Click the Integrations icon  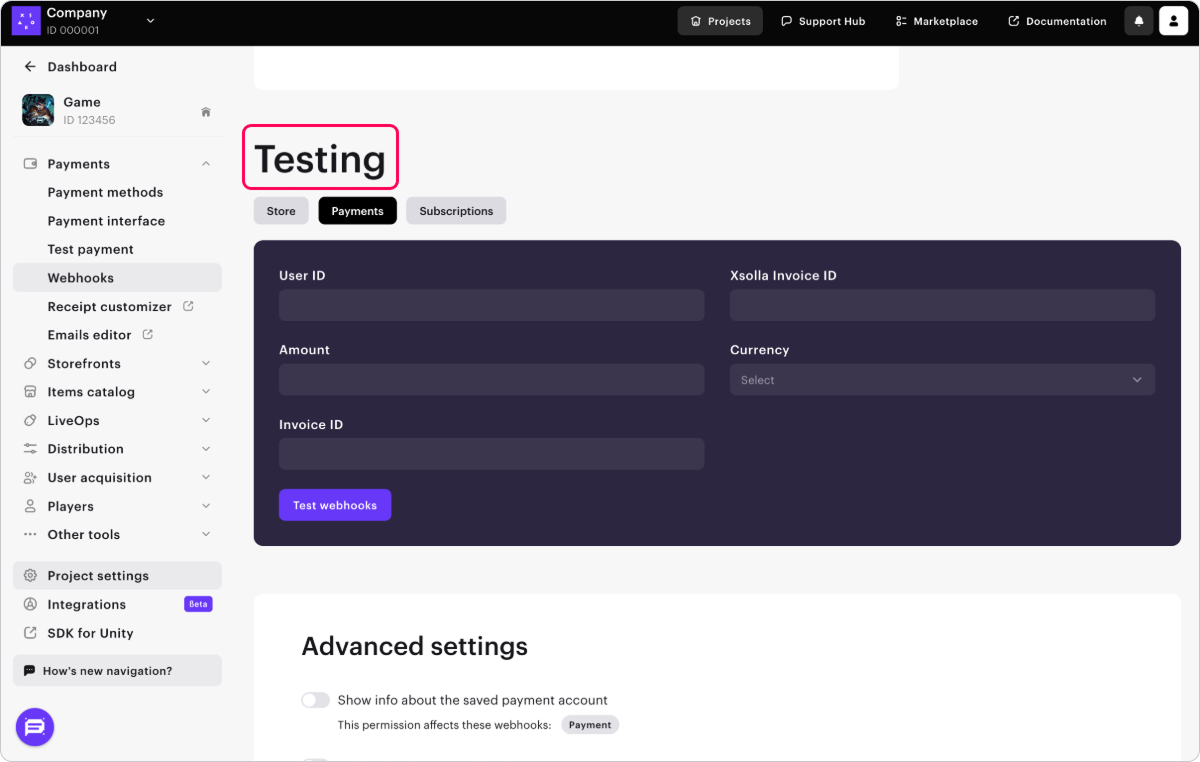point(30,604)
